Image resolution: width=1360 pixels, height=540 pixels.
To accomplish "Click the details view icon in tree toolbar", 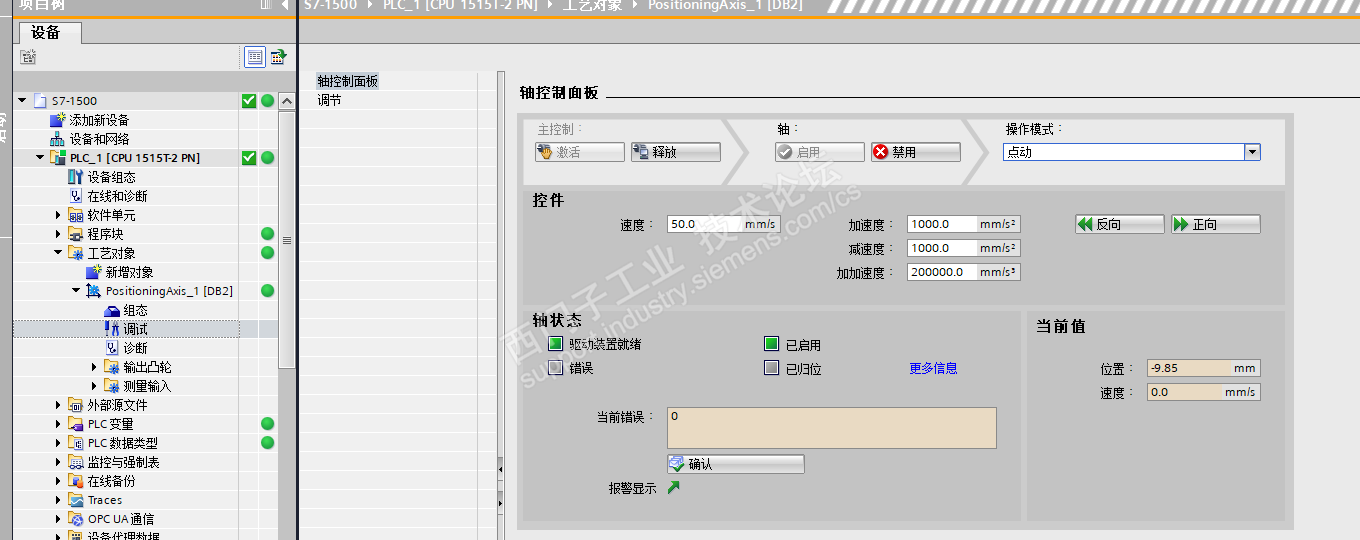I will pyautogui.click(x=255, y=57).
